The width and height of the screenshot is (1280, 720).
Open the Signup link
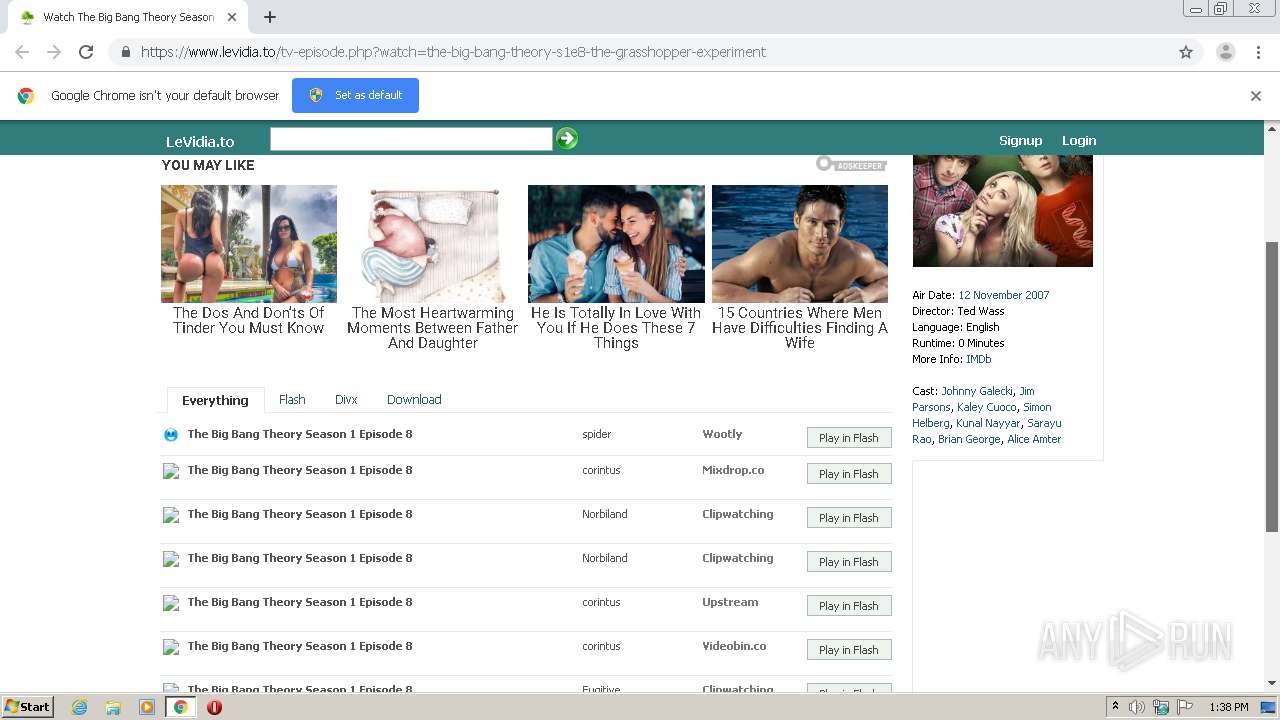tap(1020, 140)
